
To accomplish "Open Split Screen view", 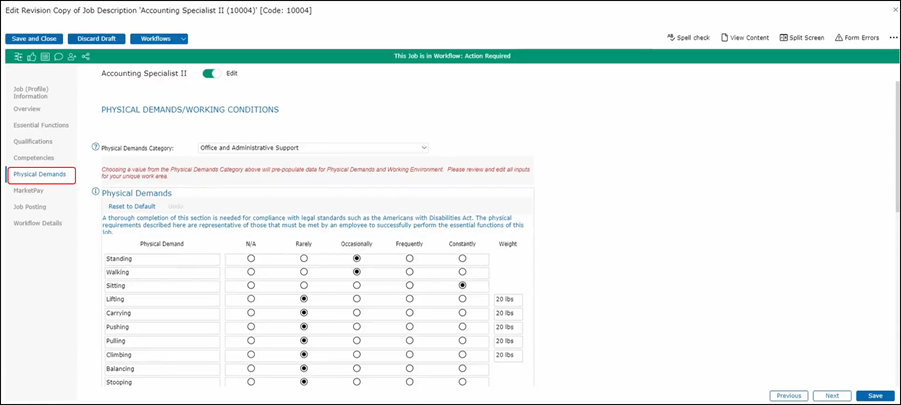I will 802,37.
